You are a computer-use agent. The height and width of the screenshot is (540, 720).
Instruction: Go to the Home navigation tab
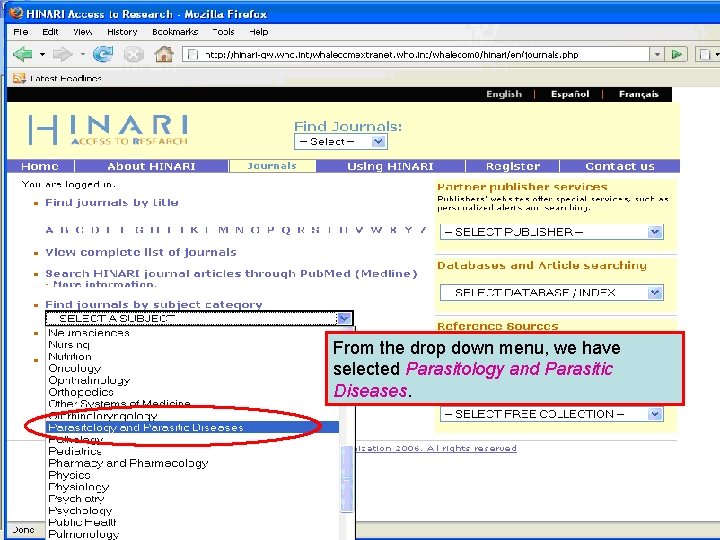[40, 166]
